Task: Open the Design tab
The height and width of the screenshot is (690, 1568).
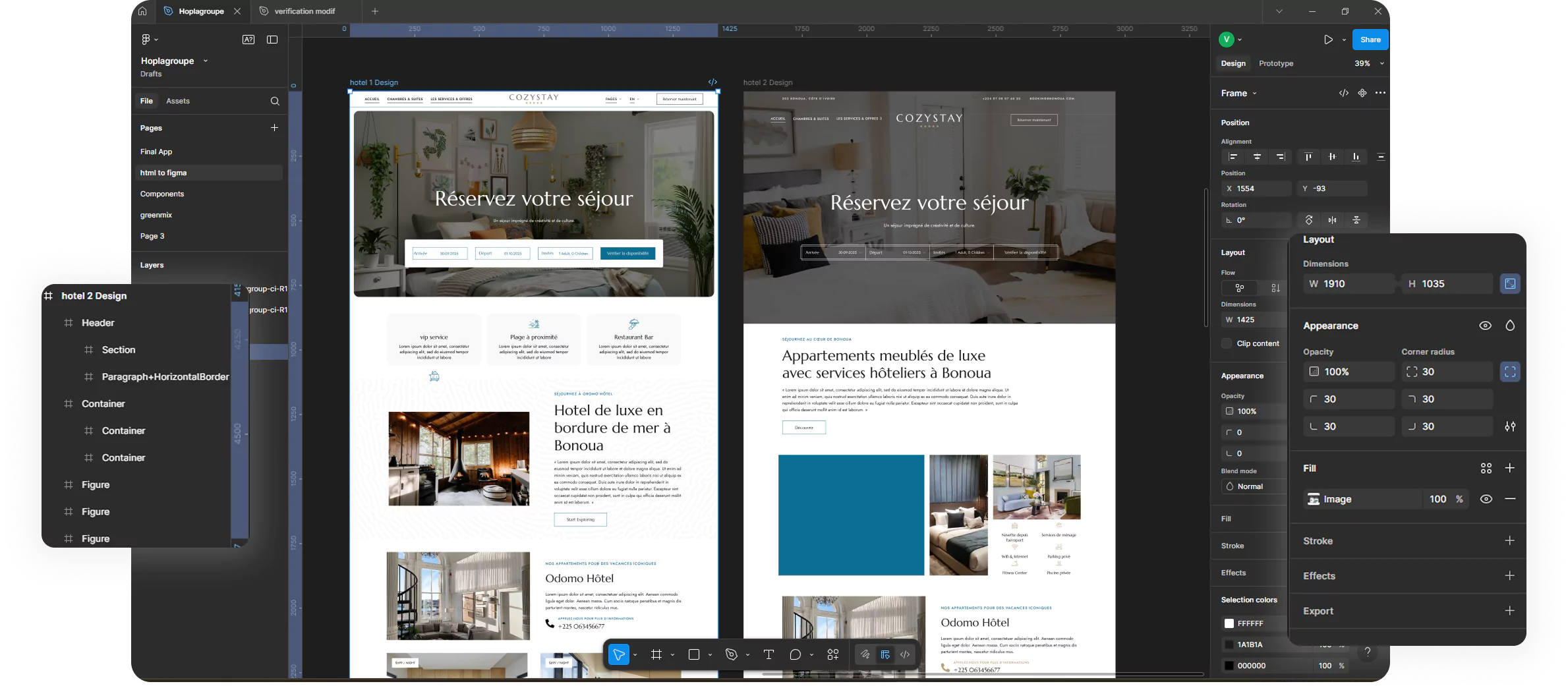Action: [x=1233, y=63]
